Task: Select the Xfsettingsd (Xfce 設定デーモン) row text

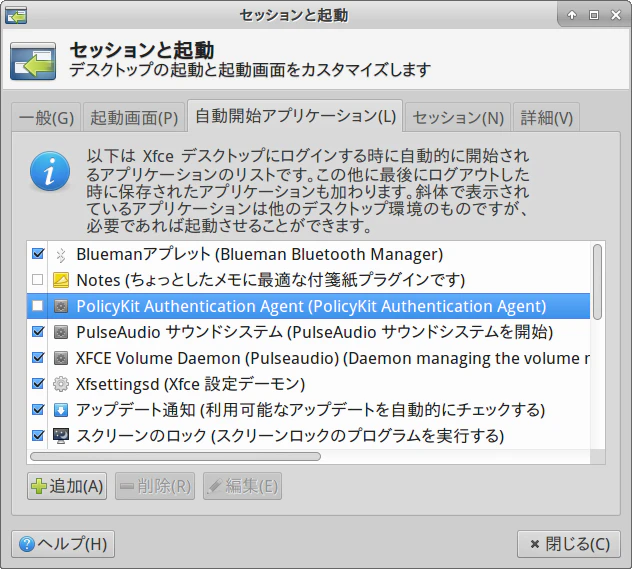Action: [x=190, y=384]
